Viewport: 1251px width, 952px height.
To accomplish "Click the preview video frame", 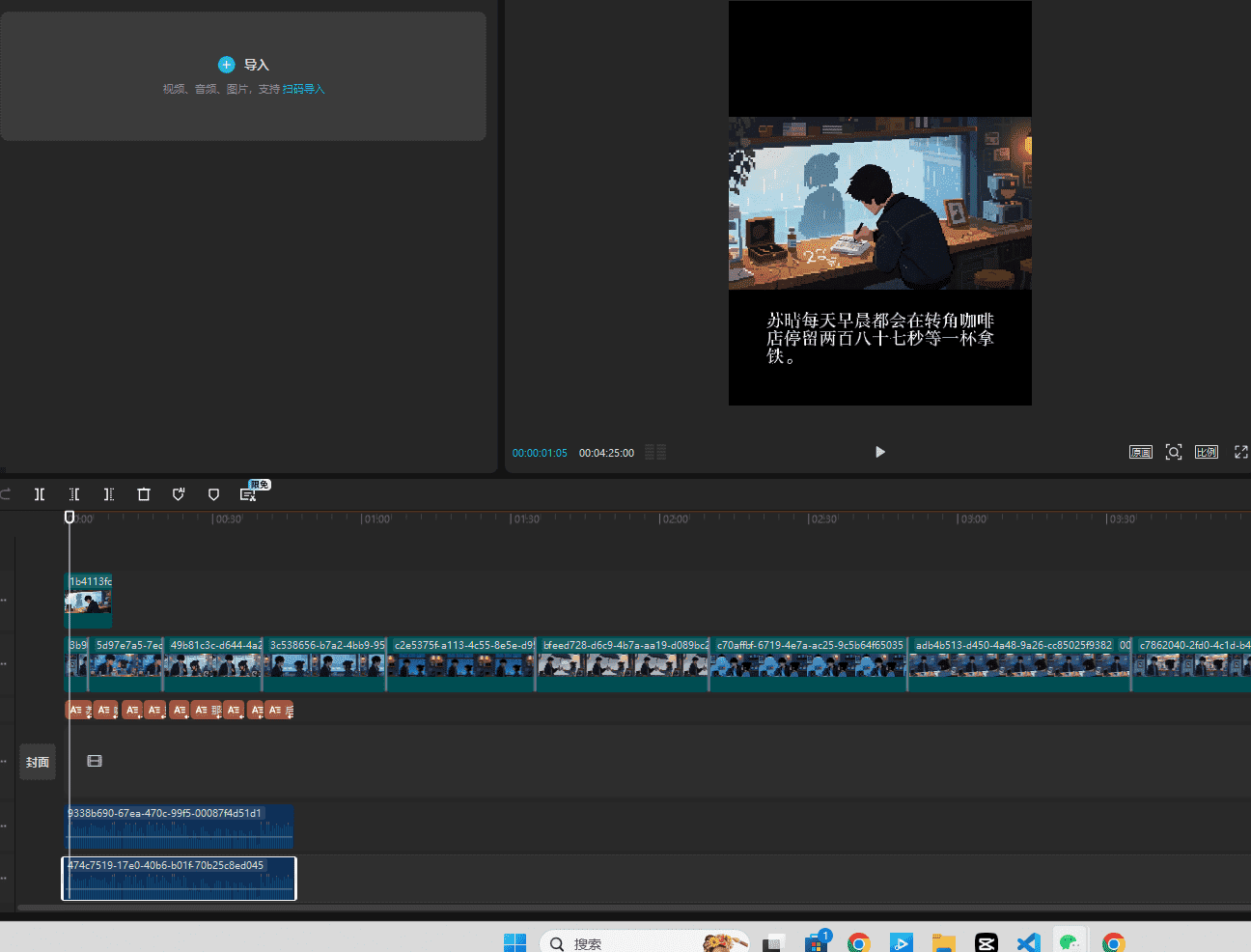I will pos(880,204).
